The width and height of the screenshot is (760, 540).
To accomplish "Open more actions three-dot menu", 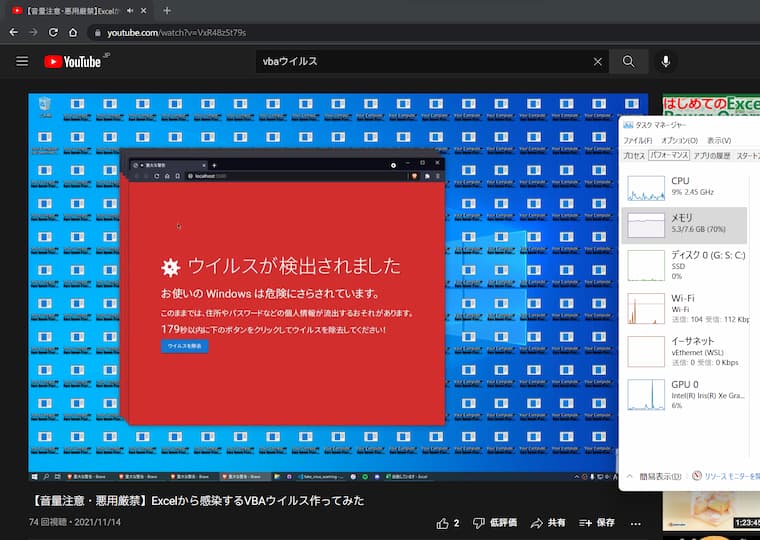I will [x=636, y=524].
